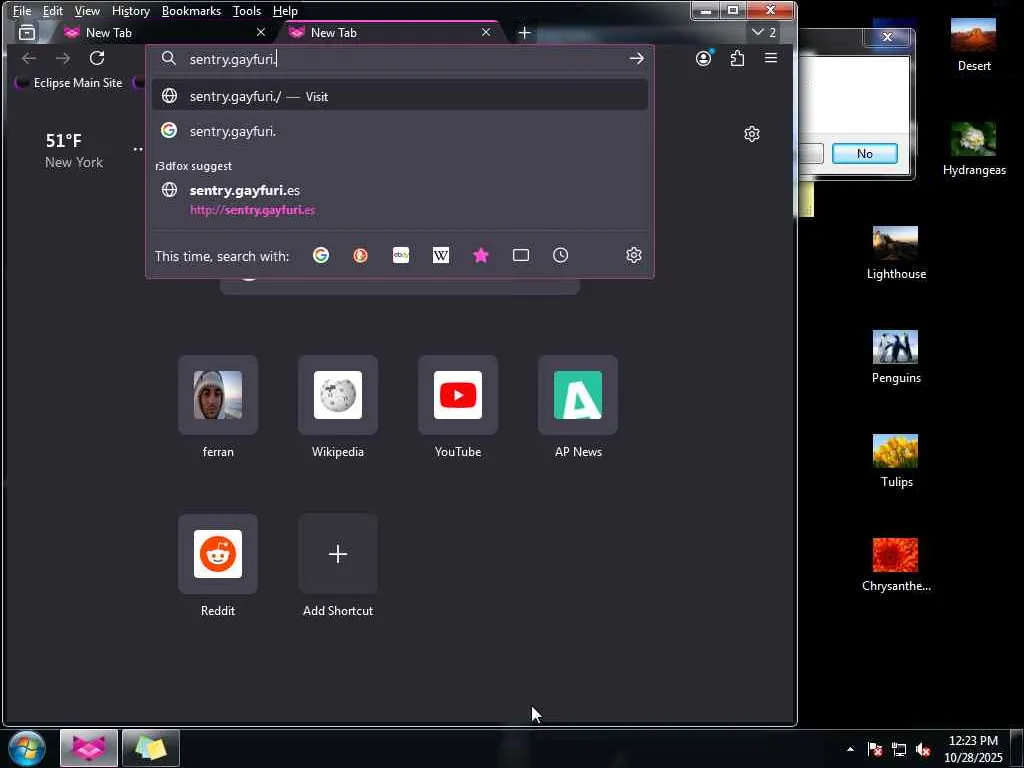Screen dimensions: 1024x768
Task: Open the taskbar clock showing 12:23 PM
Action: tap(973, 749)
